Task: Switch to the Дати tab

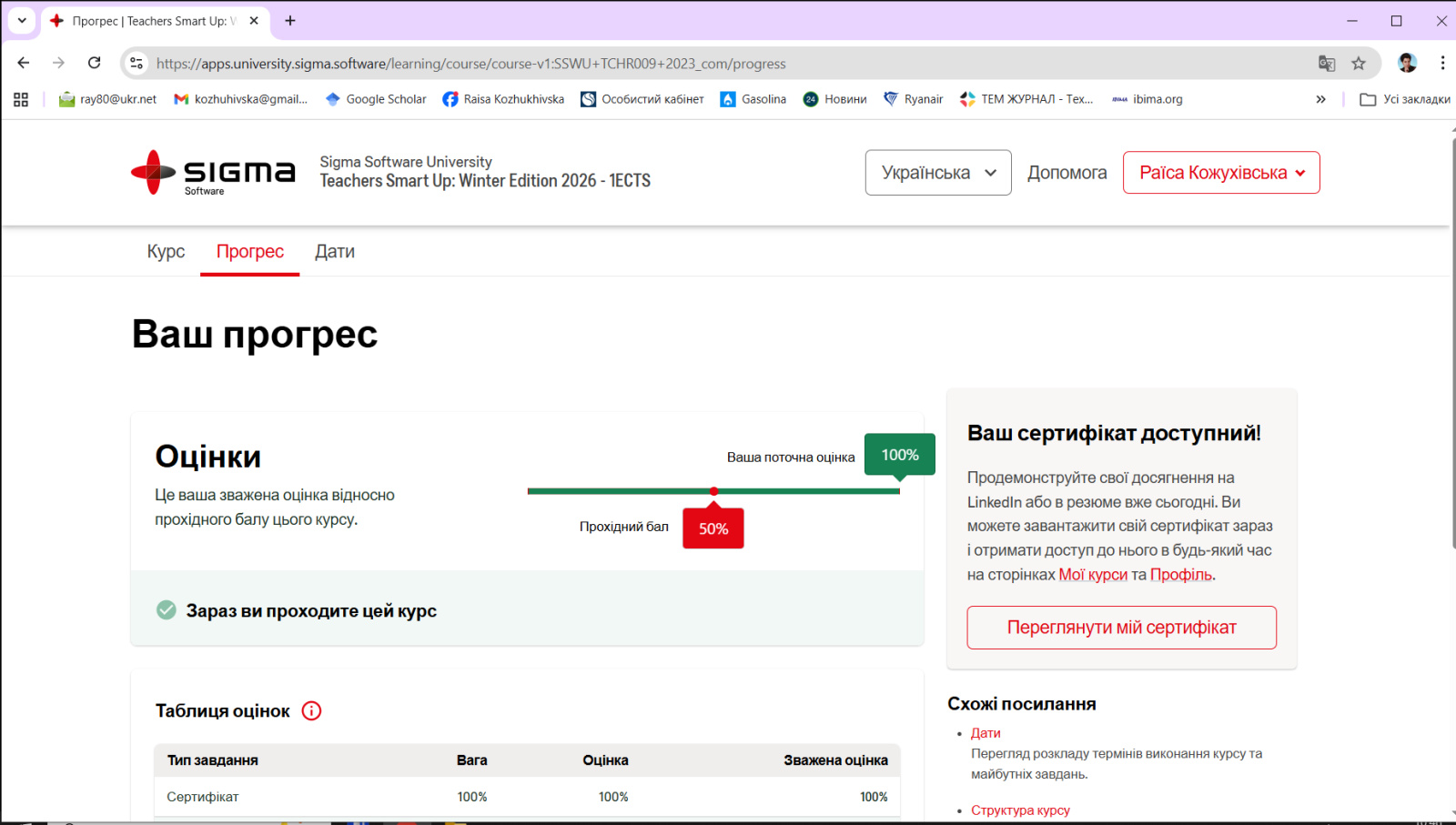Action: [335, 252]
